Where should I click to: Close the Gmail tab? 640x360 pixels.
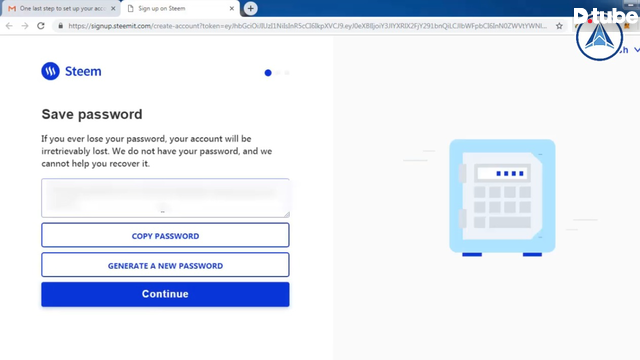[113, 9]
